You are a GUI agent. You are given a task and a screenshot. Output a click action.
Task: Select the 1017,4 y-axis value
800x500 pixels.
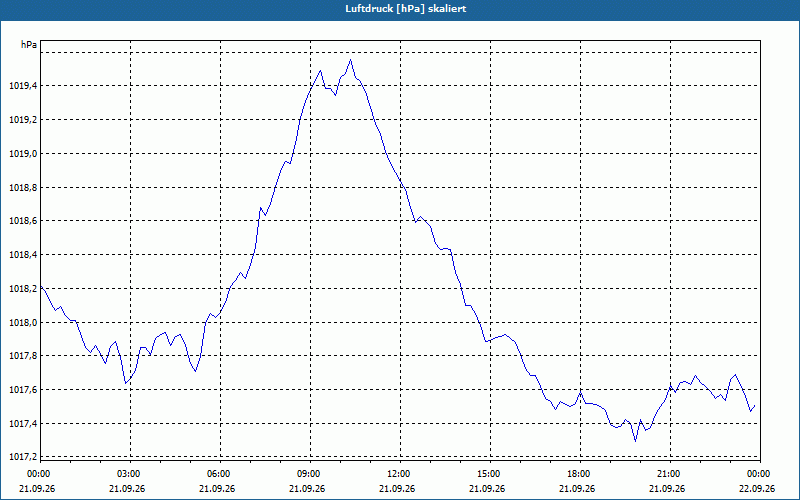pyautogui.click(x=23, y=423)
